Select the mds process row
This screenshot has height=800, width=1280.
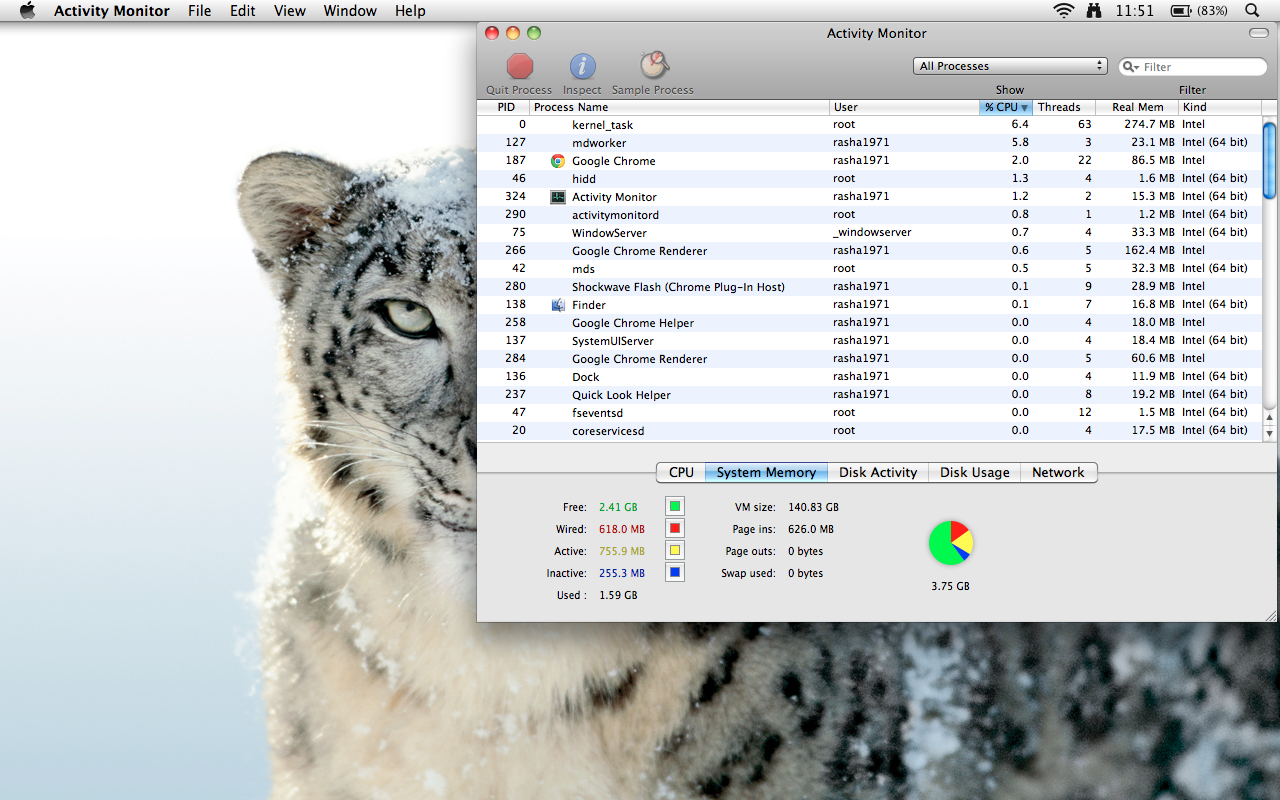tap(869, 269)
